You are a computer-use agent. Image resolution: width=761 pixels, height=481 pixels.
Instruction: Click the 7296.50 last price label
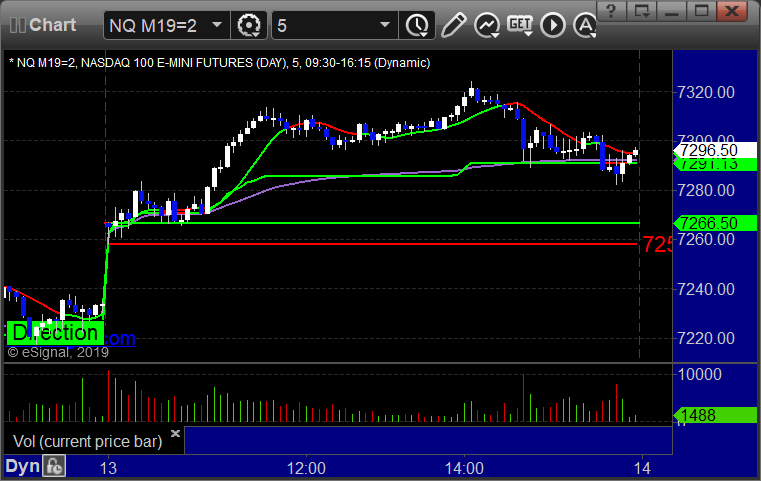pyautogui.click(x=714, y=150)
